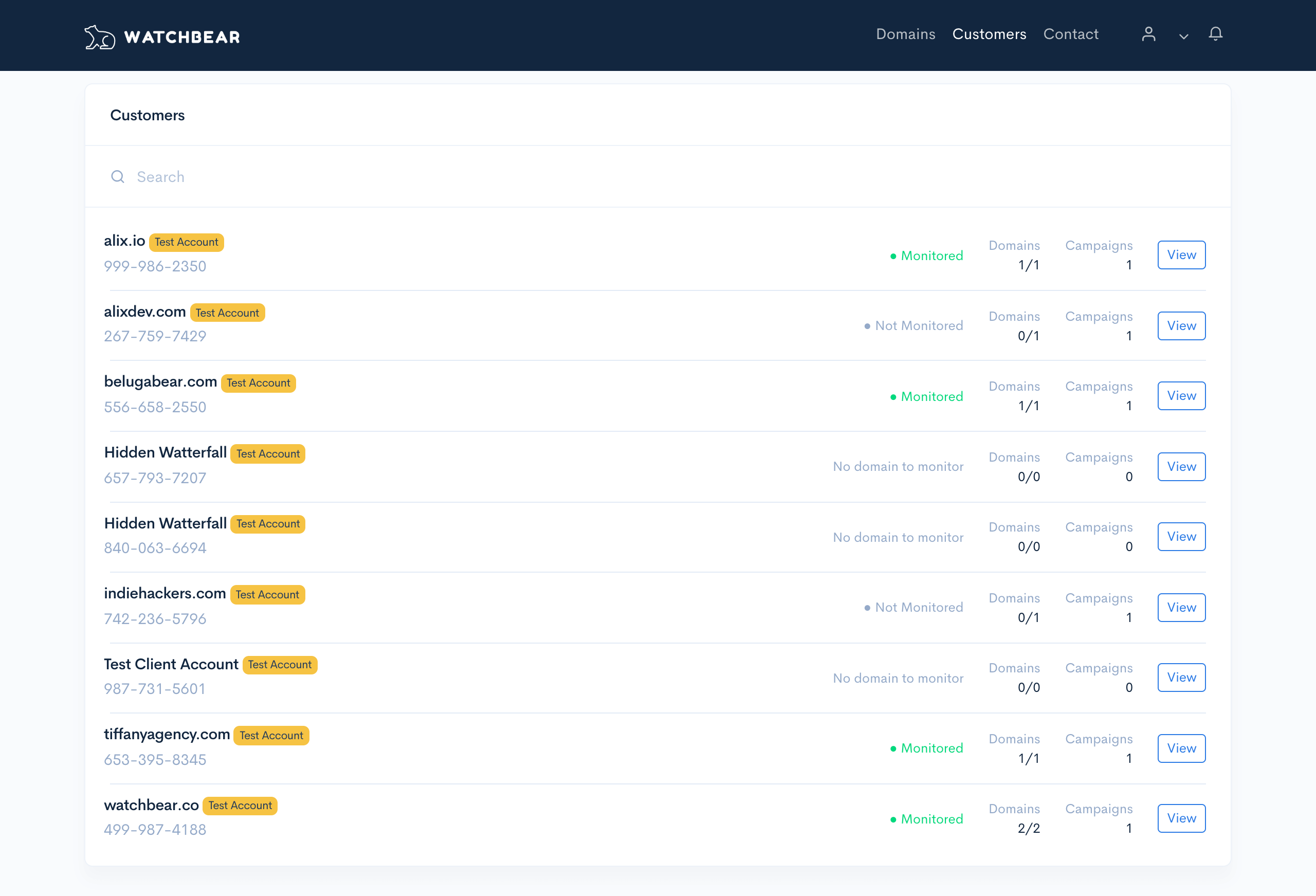View the belugabear.com customer
The height and width of the screenshot is (896, 1316).
[1181, 396]
